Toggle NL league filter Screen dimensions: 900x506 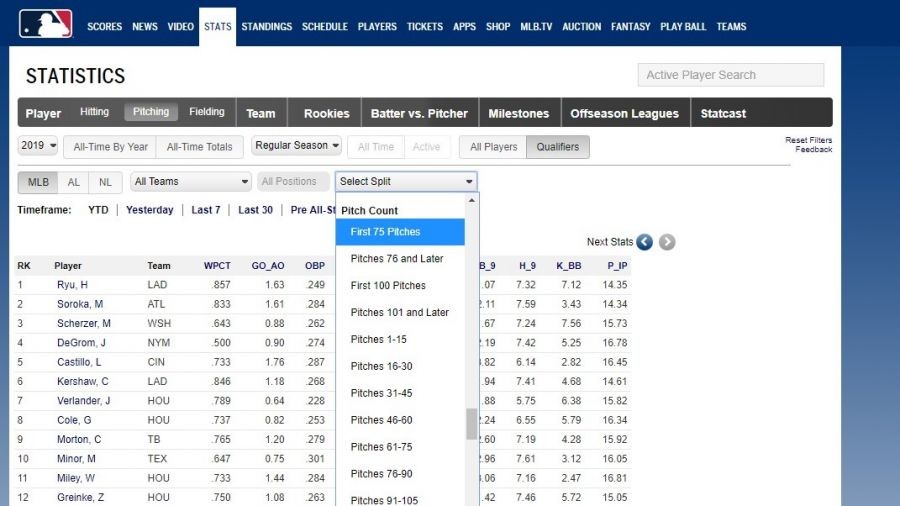[x=105, y=182]
